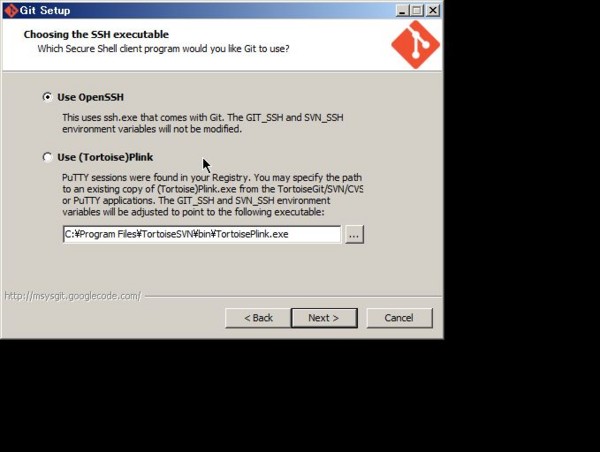This screenshot has width=600, height=452.
Task: Click the Git logo in header
Action: coord(415,44)
